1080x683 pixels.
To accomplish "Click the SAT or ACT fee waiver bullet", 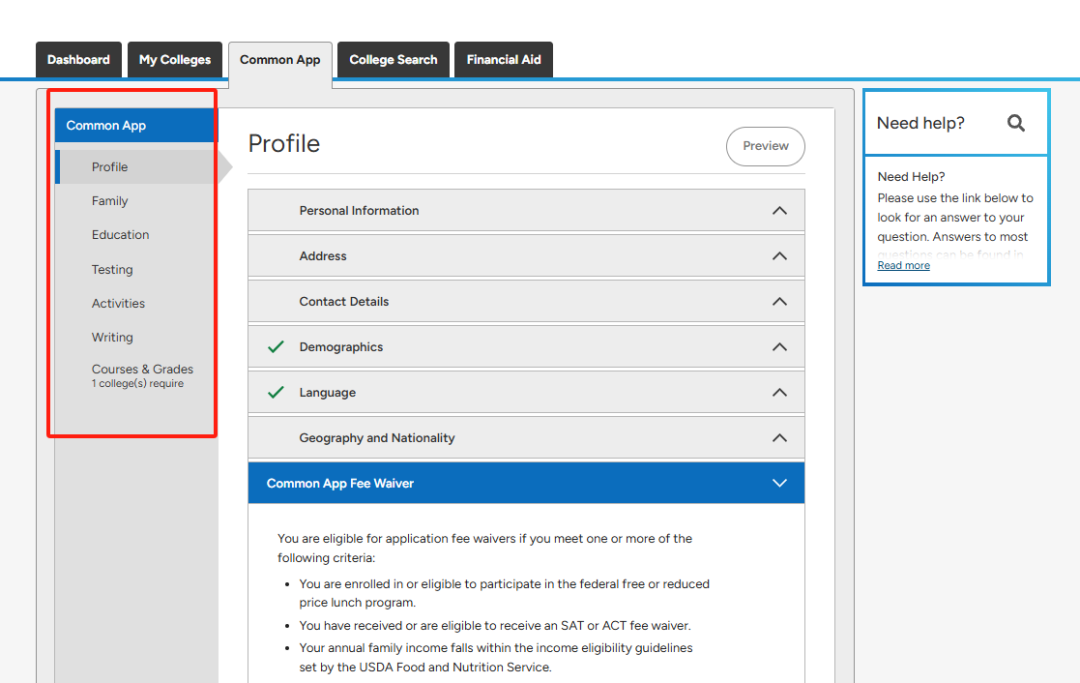I will click(x=495, y=626).
